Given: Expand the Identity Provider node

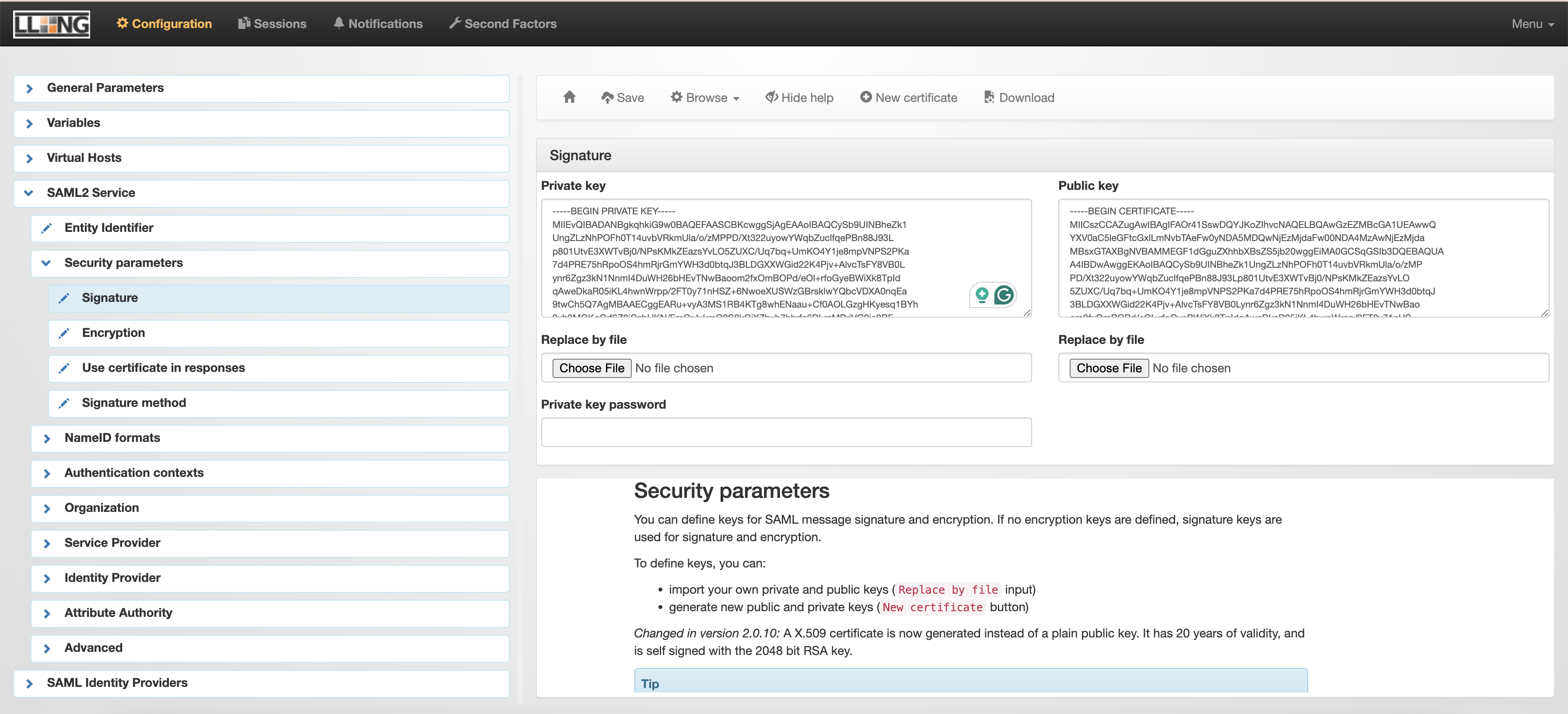Looking at the screenshot, I should pos(47,578).
